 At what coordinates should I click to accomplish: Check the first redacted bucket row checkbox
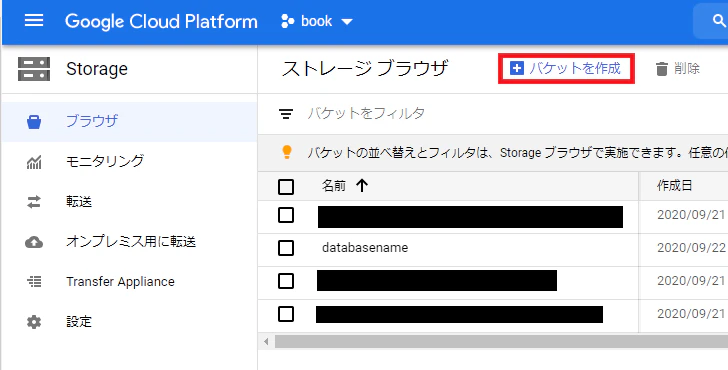pos(286,215)
